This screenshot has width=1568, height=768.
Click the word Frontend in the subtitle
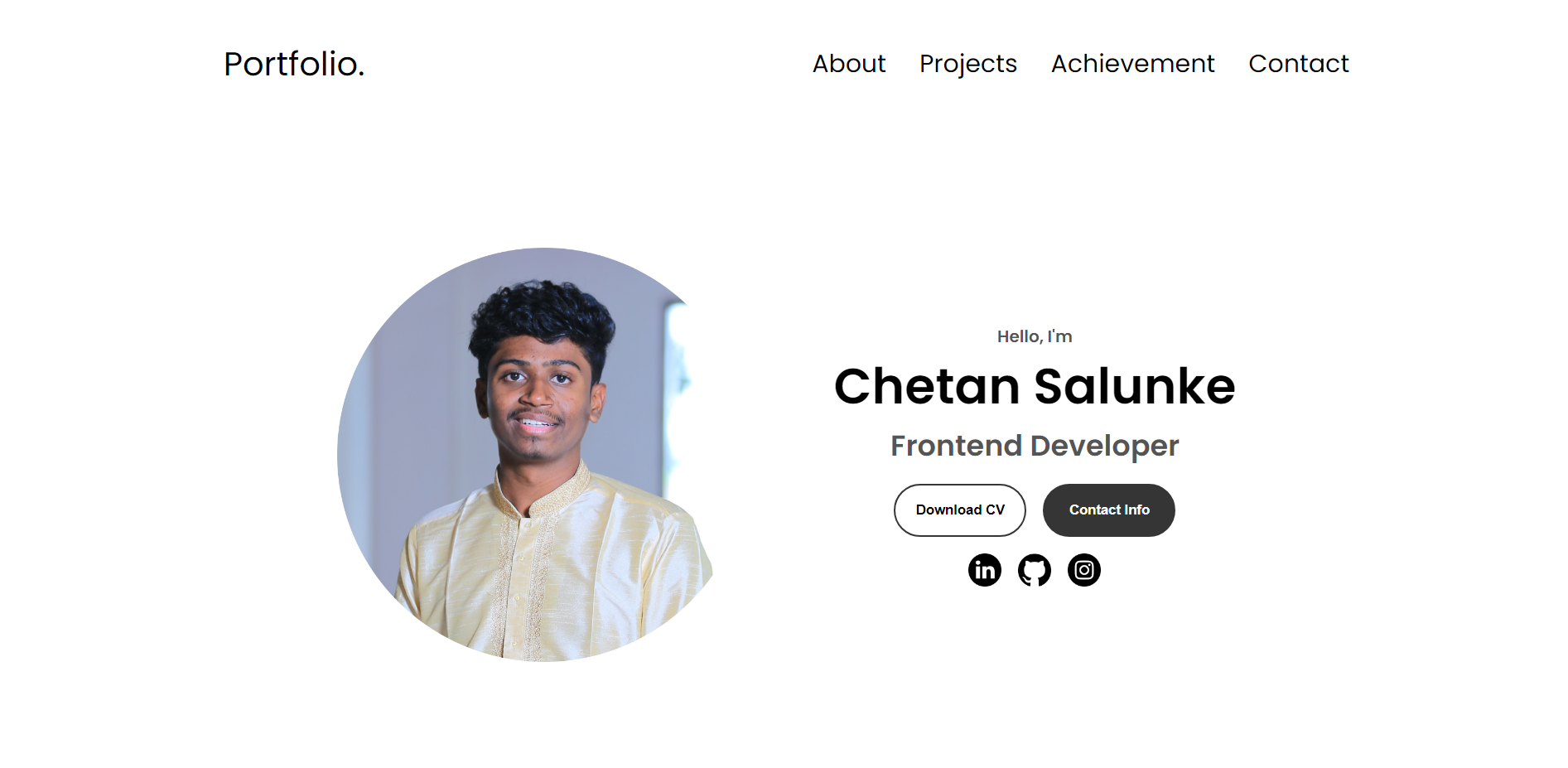point(956,446)
